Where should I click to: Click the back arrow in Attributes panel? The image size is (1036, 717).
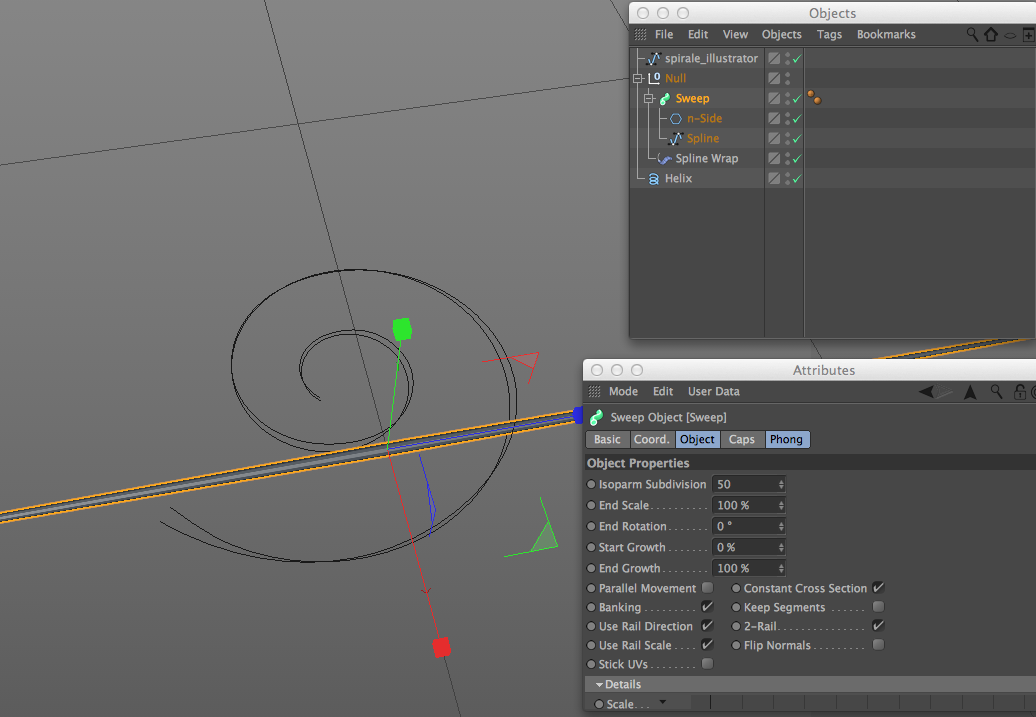point(927,392)
